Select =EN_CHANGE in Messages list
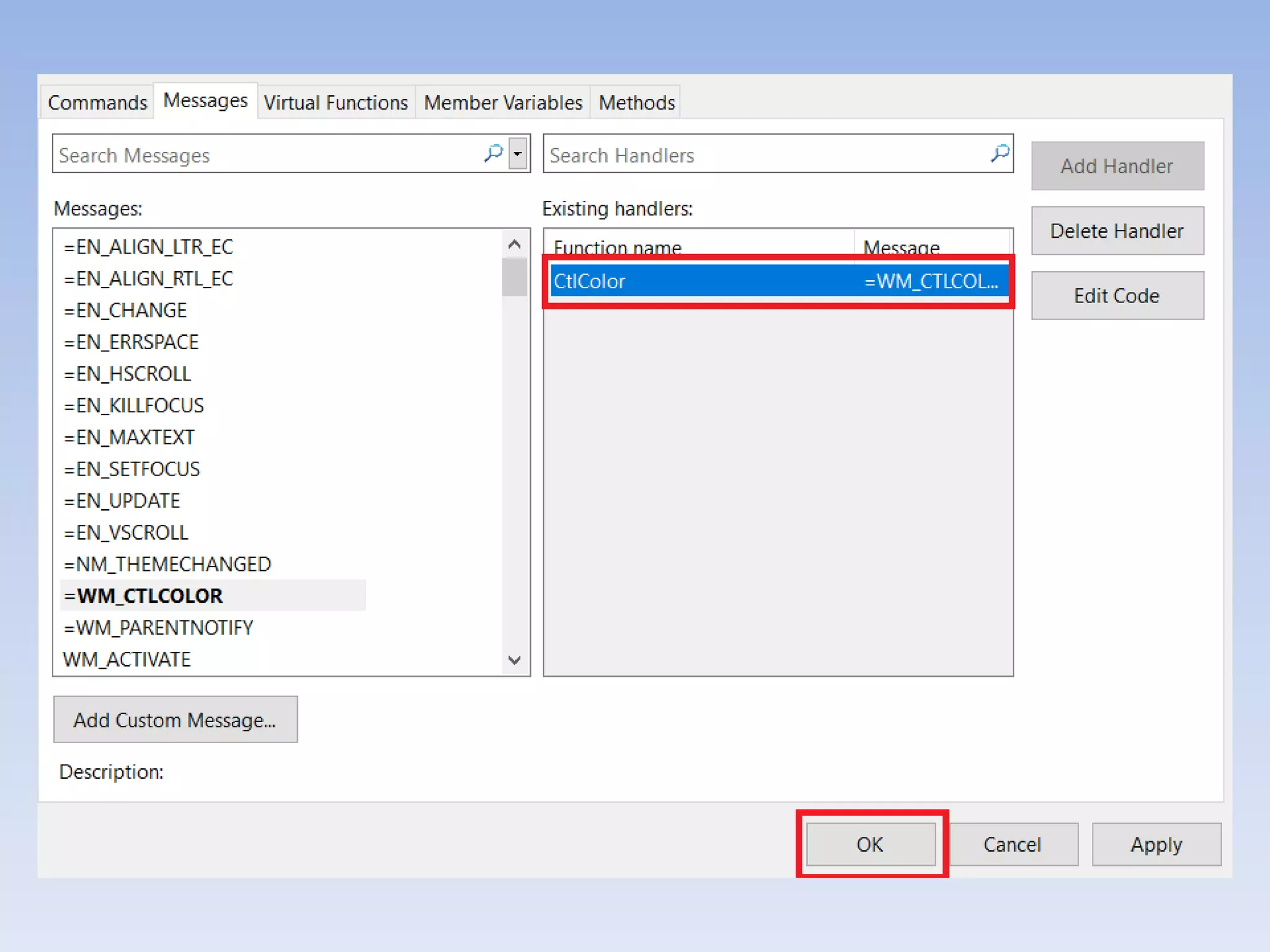The width and height of the screenshot is (1270, 952). click(125, 310)
